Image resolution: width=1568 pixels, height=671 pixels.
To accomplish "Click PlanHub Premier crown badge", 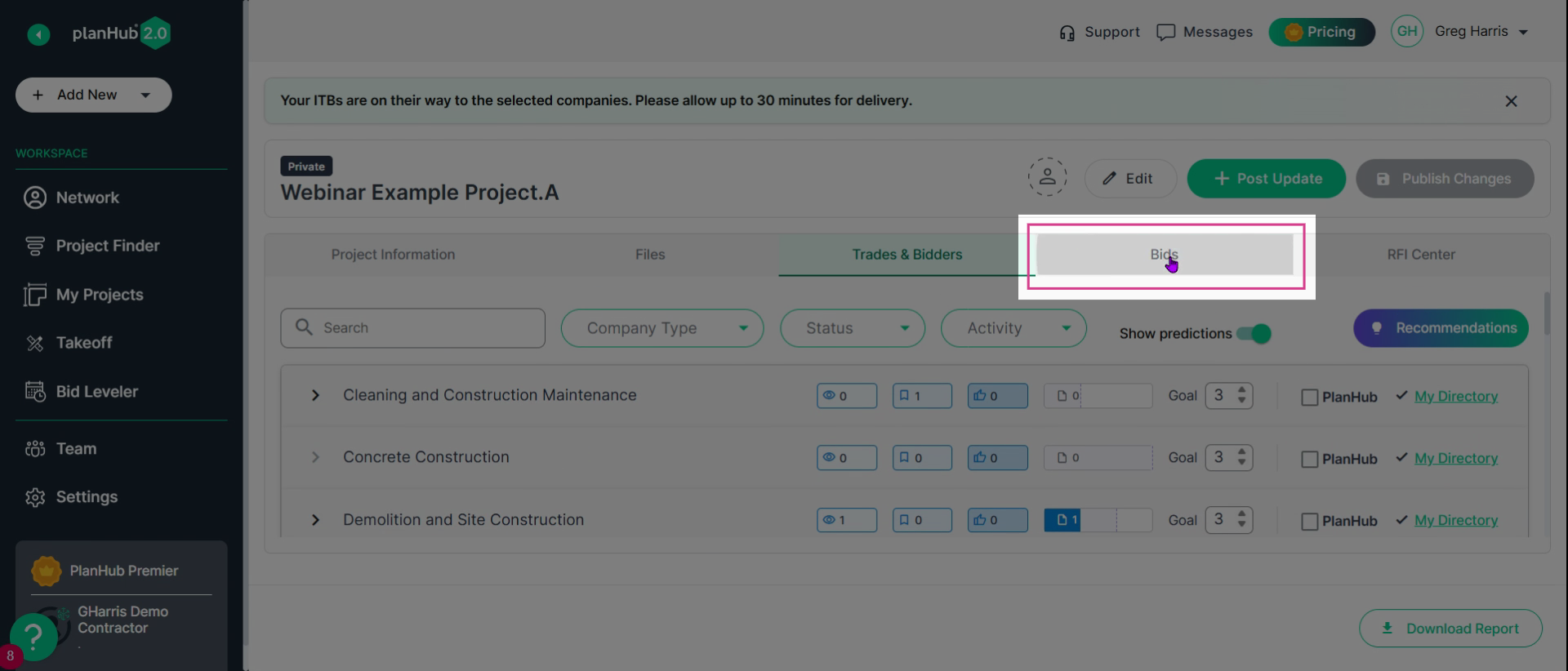I will coord(47,571).
